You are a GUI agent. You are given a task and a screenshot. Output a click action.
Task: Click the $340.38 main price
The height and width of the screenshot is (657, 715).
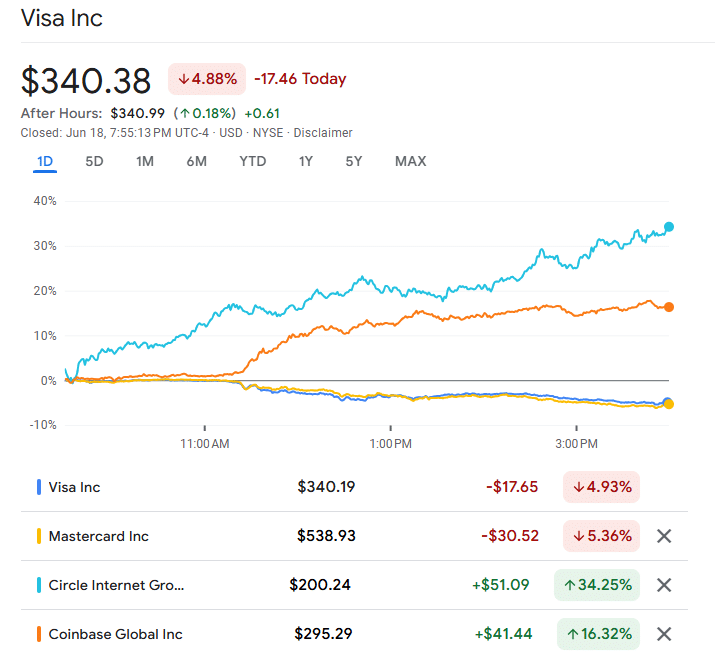tap(86, 81)
